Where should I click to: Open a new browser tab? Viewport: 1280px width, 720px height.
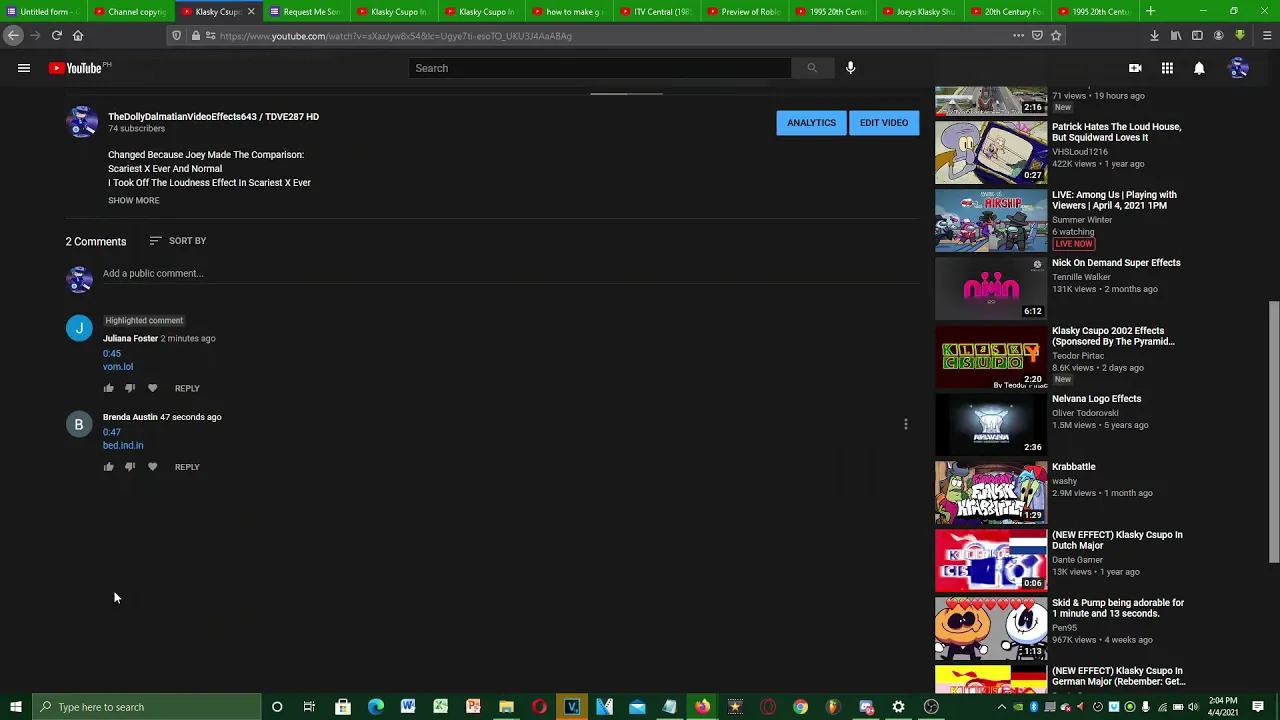[x=1151, y=11]
